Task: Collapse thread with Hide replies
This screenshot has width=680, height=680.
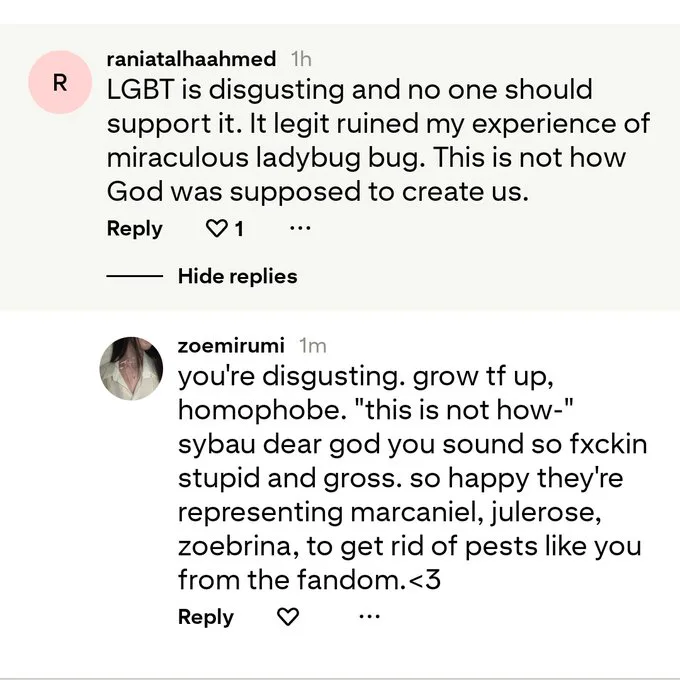Action: pos(237,276)
